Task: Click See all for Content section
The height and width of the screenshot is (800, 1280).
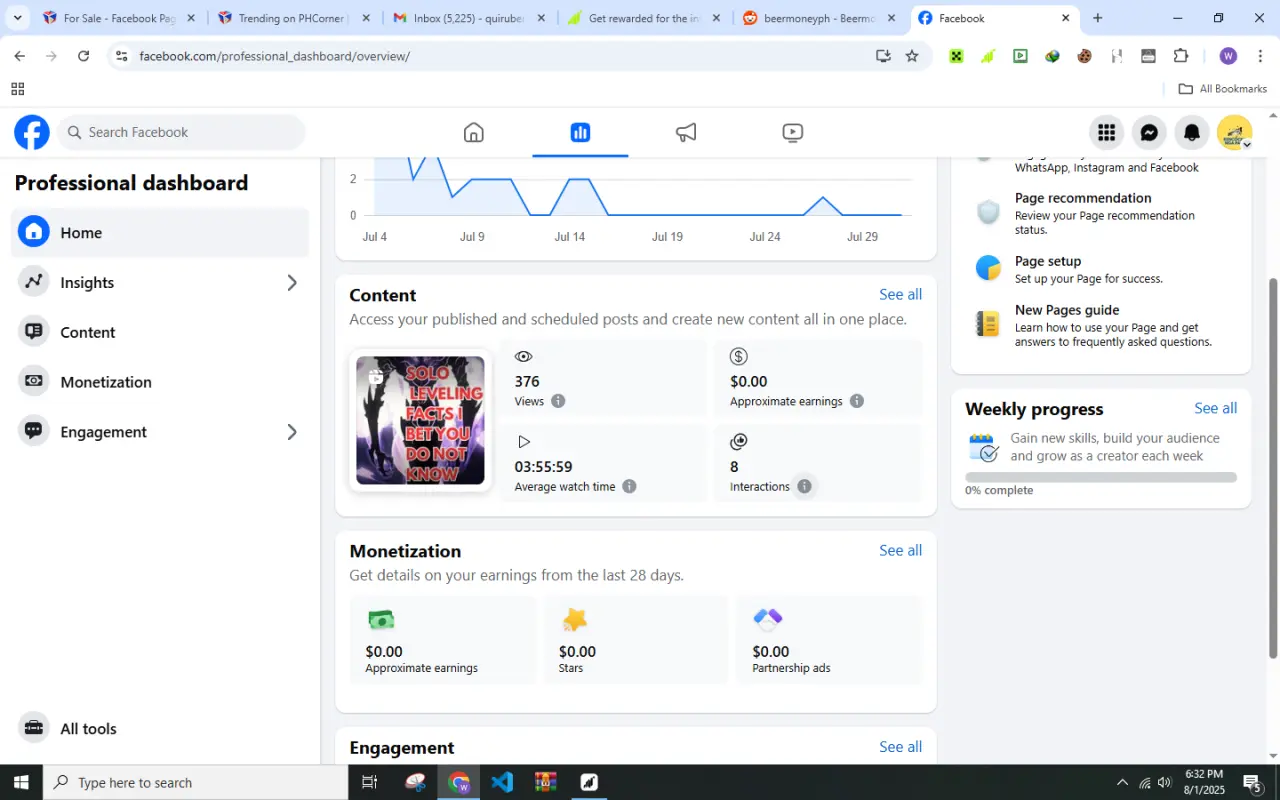Action: (900, 294)
